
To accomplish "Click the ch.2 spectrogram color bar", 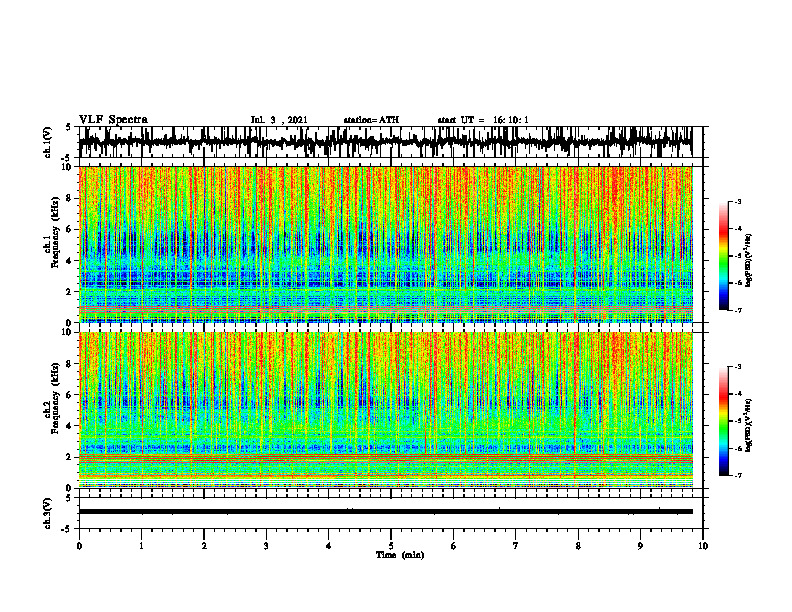I will coord(724,421).
